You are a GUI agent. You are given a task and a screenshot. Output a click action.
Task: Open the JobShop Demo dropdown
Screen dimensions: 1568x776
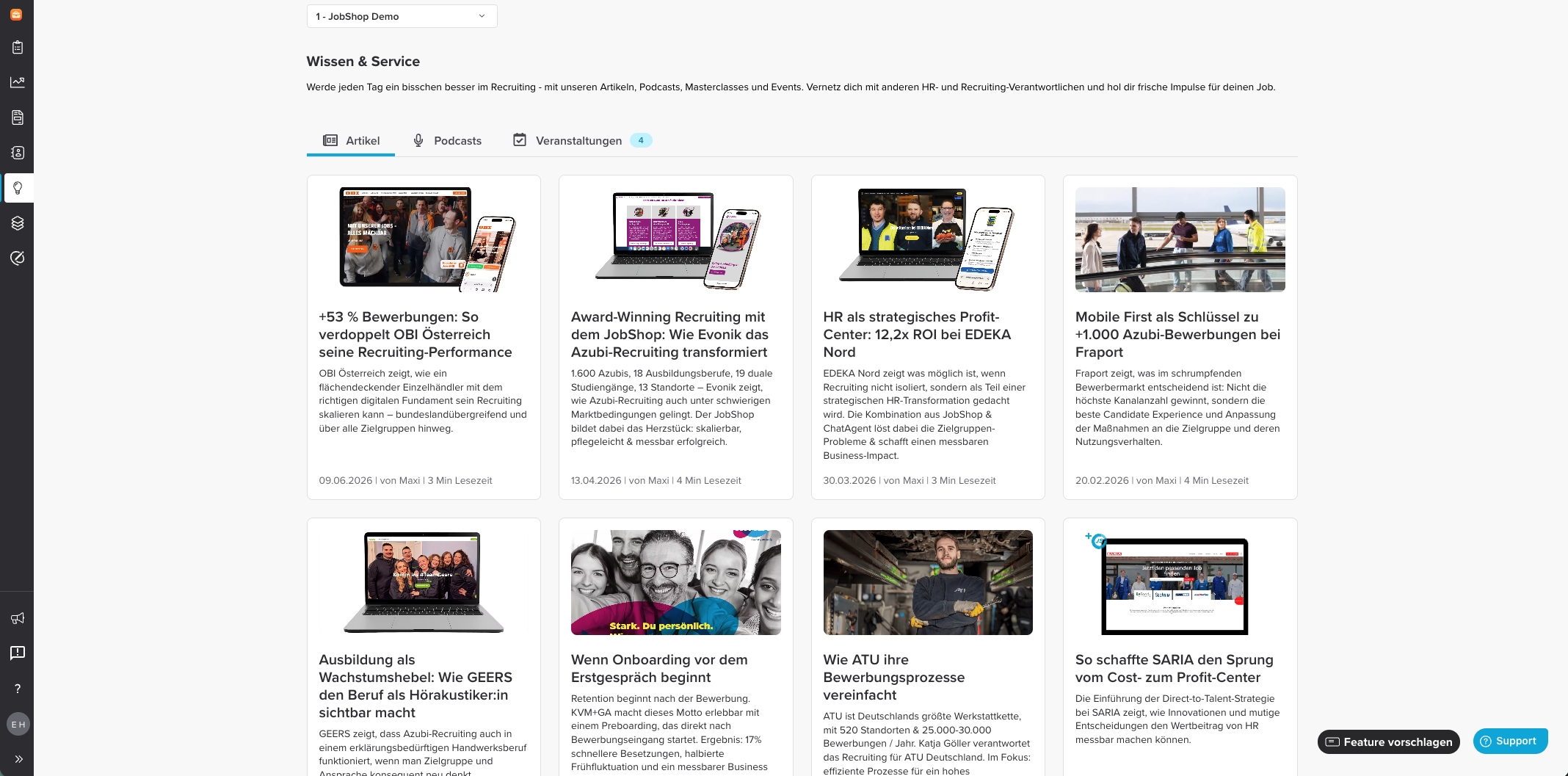[402, 16]
